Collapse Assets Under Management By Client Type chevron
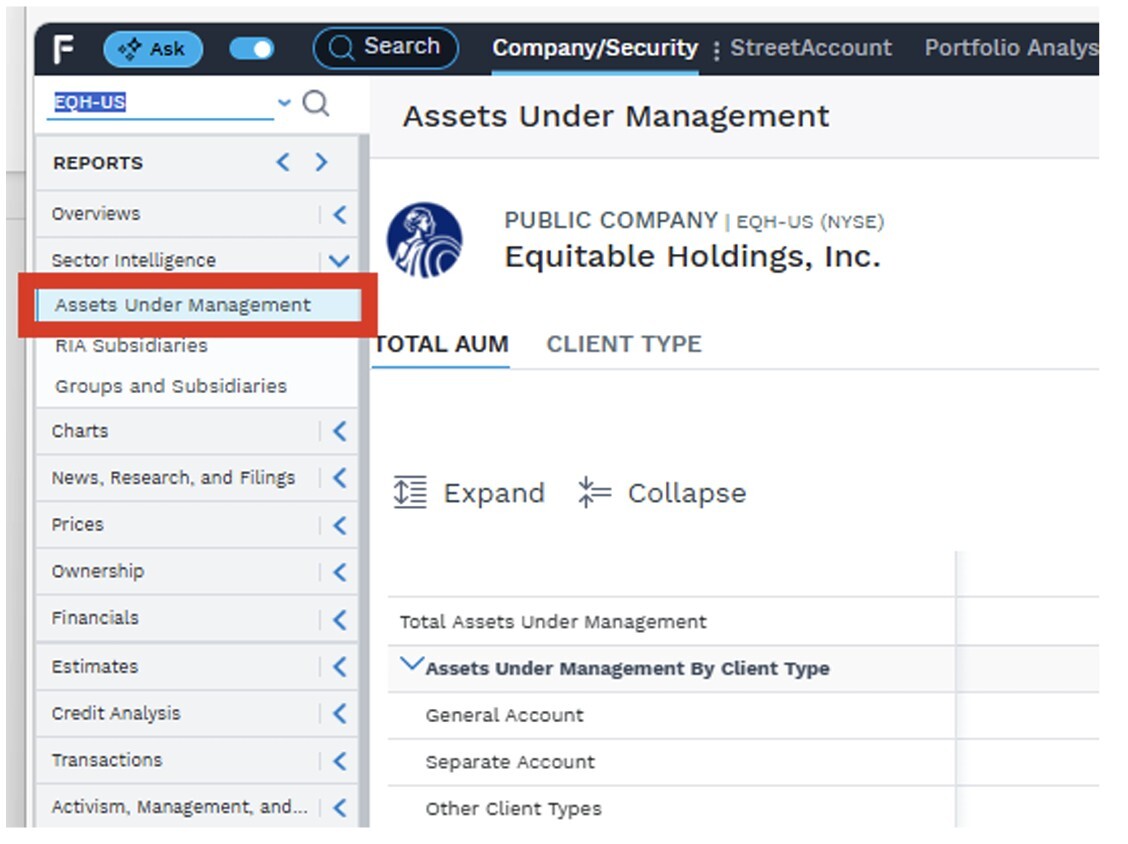 pos(411,664)
